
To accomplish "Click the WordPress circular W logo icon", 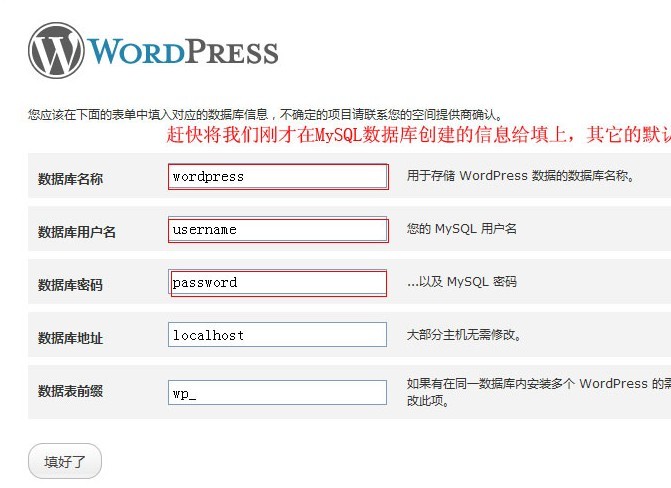I will coord(56,50).
